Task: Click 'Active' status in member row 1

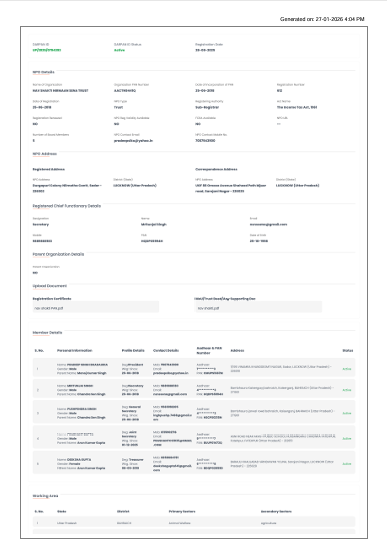Action: coord(347,369)
